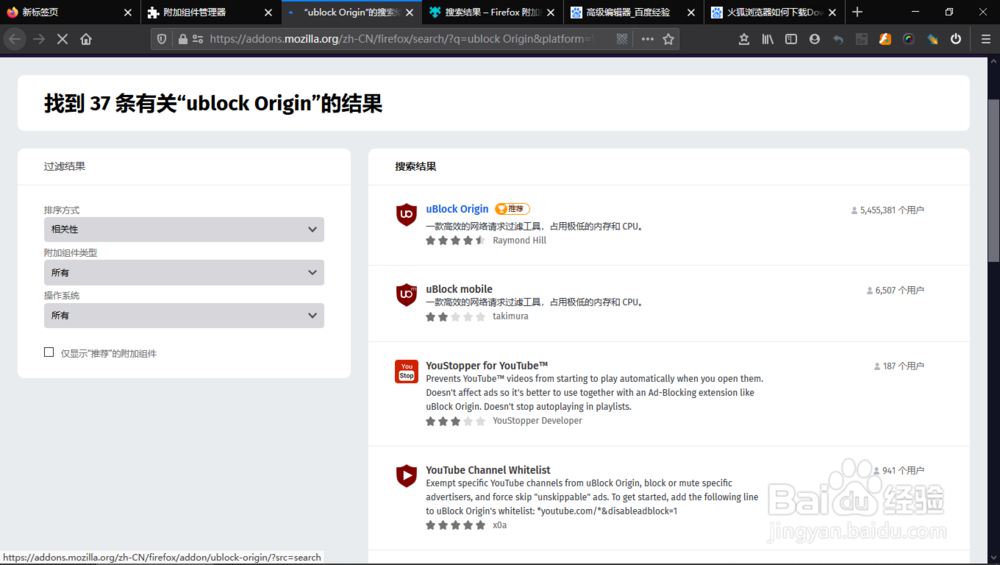Open the uBlock Origin add-on link

tap(457, 209)
